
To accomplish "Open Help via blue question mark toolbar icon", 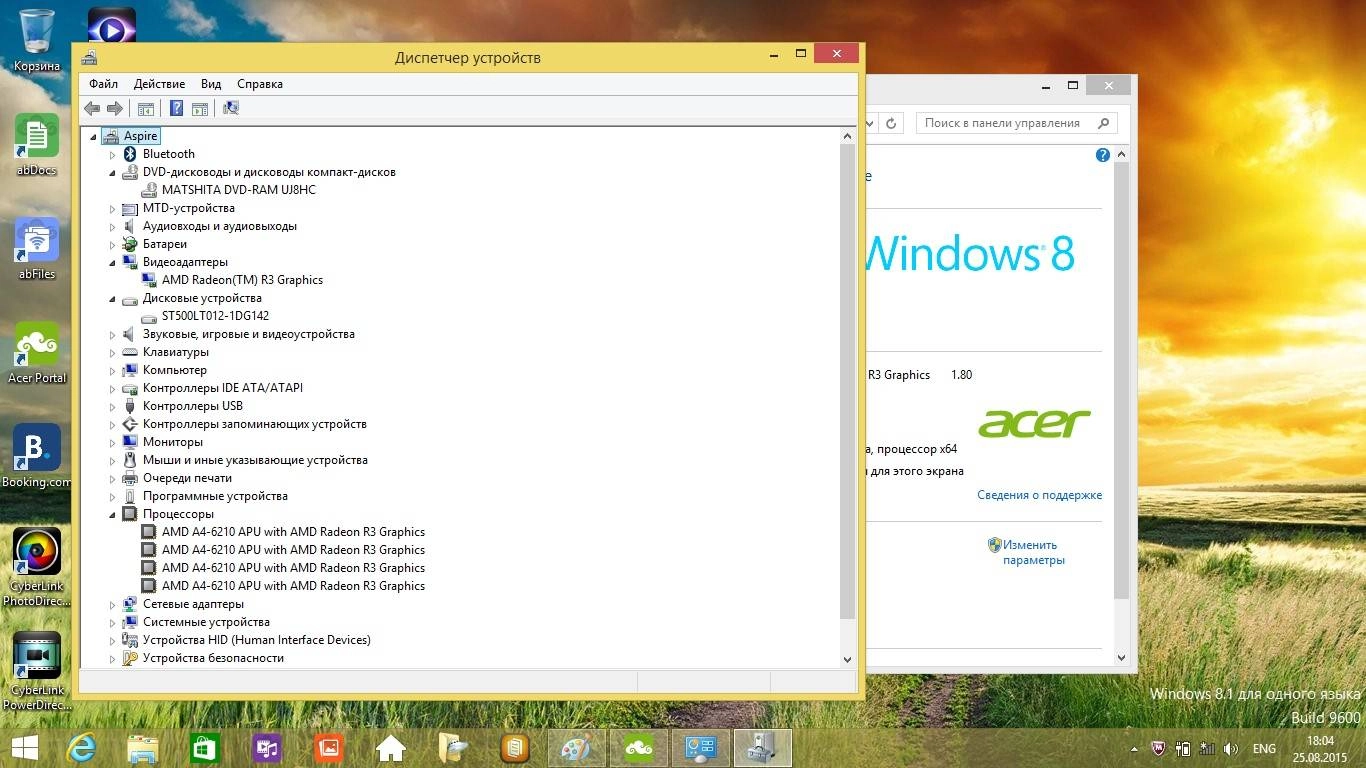I will tap(176, 108).
